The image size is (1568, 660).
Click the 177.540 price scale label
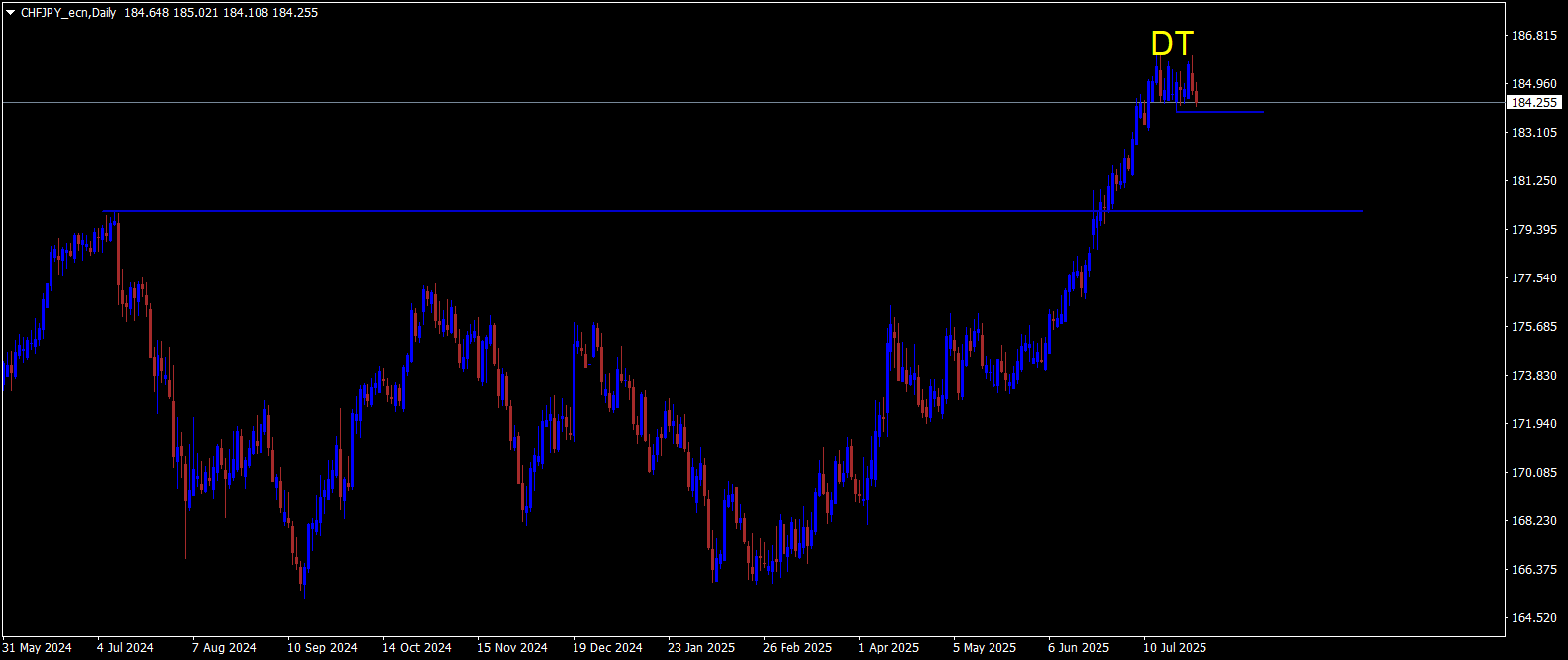[x=1534, y=278]
